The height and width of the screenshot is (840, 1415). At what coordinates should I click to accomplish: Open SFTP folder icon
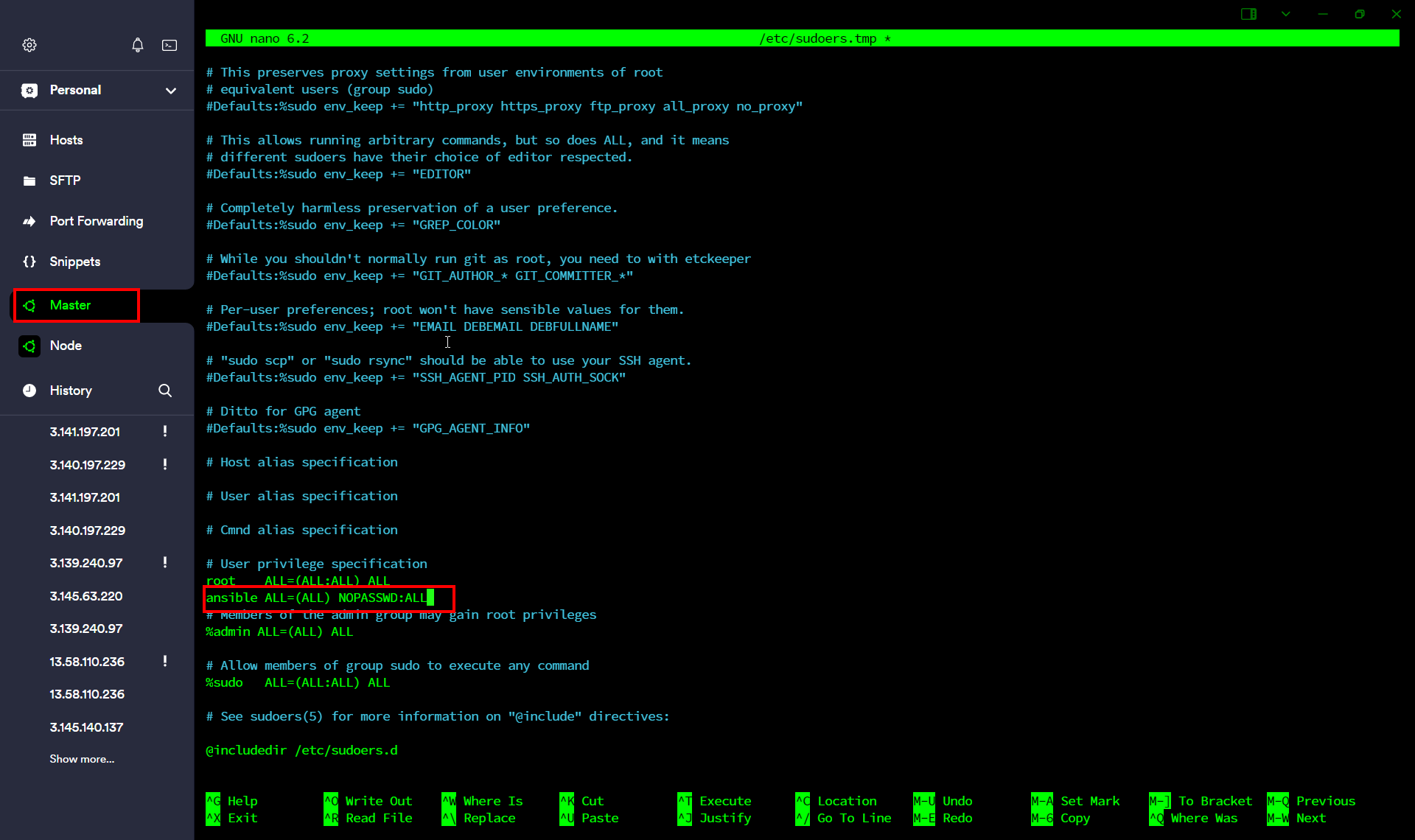29,181
